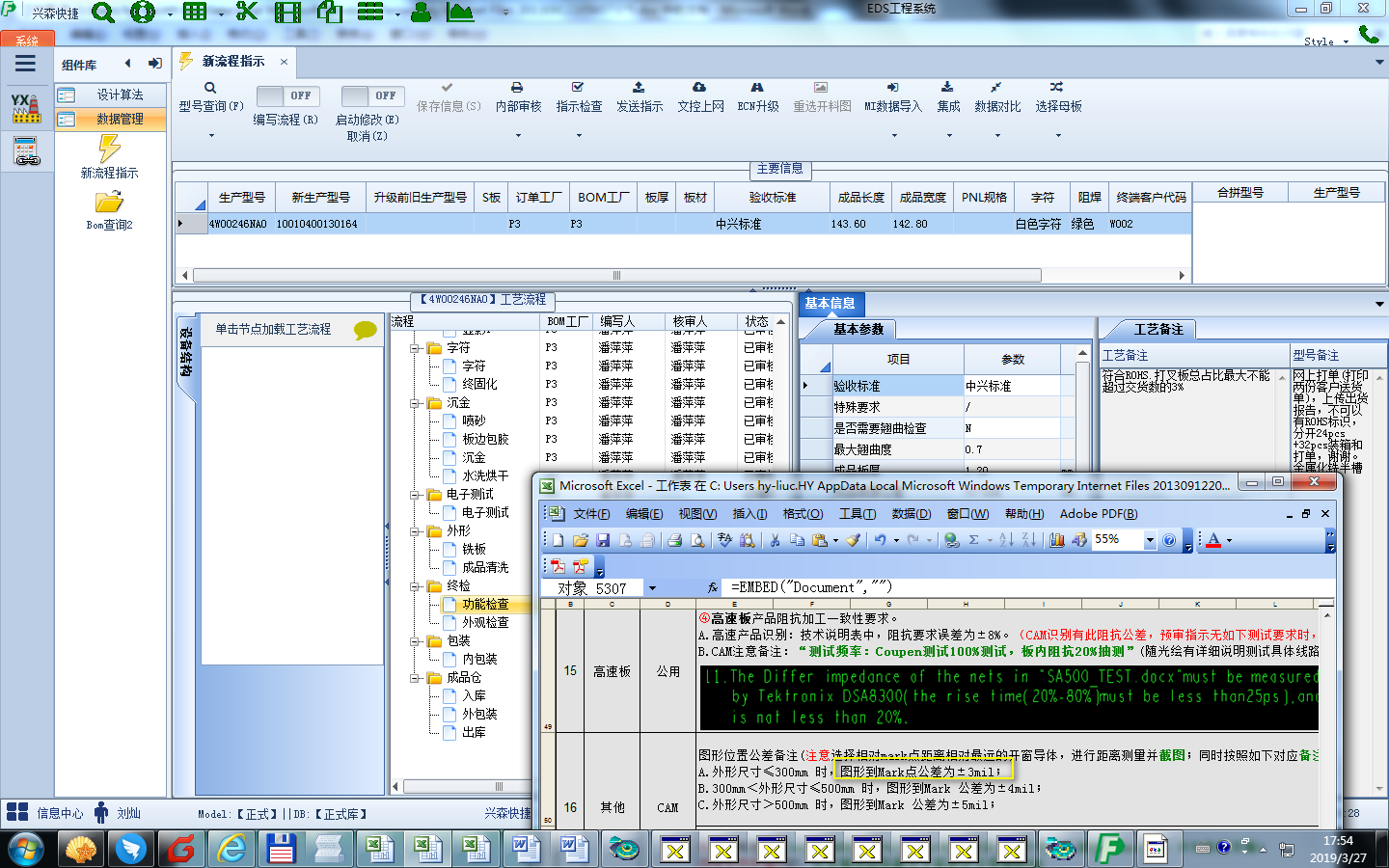Click the 型号查询(F) search tool
Viewport: 1389px width, 868px height.
click(x=210, y=97)
